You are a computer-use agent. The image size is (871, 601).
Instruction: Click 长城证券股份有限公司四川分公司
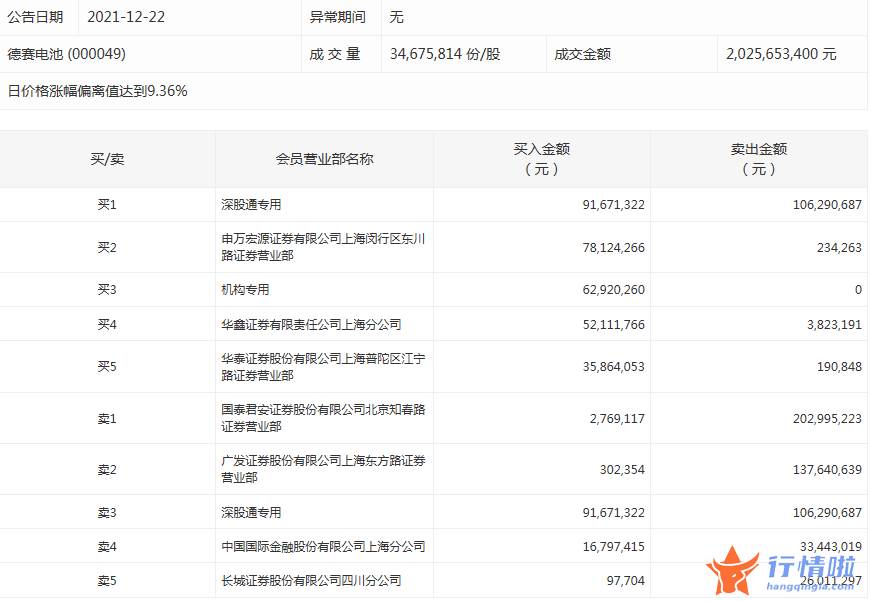pos(311,581)
